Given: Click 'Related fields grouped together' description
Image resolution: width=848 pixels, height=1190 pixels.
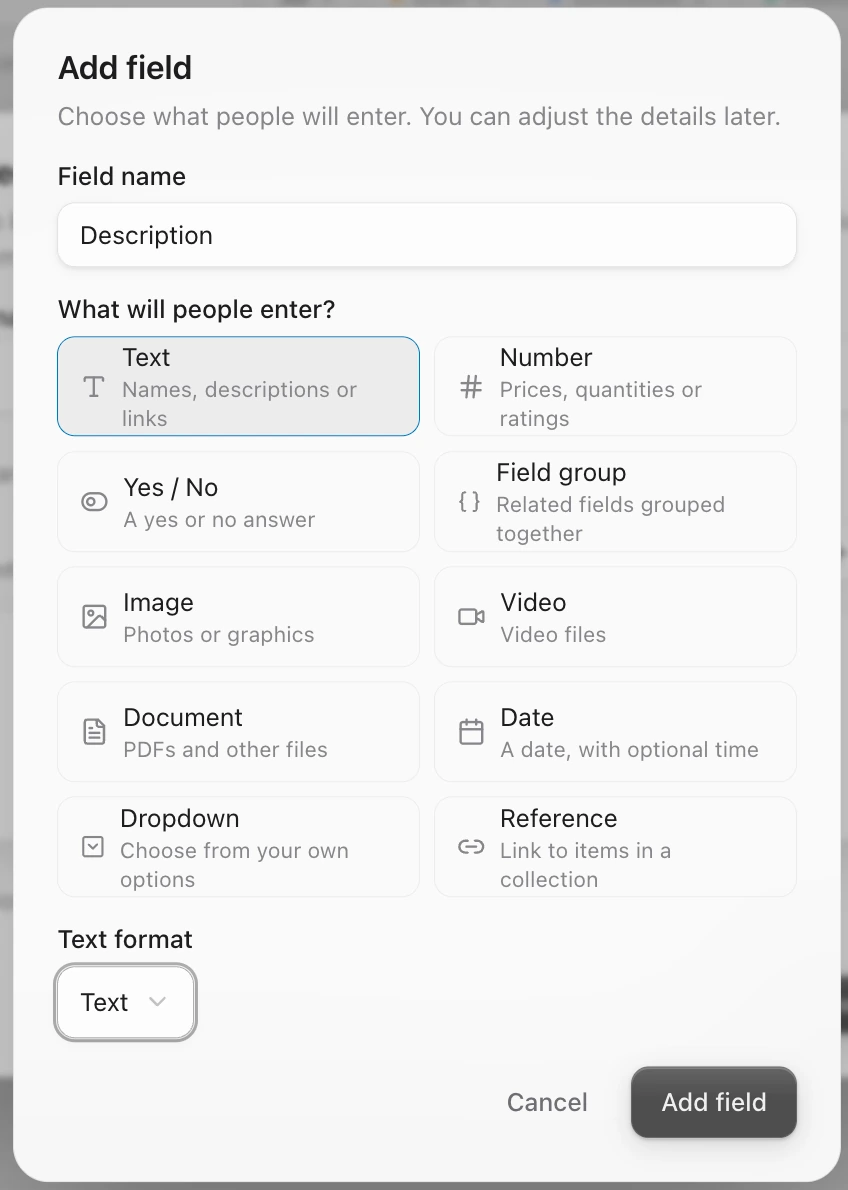Looking at the screenshot, I should tap(610, 519).
